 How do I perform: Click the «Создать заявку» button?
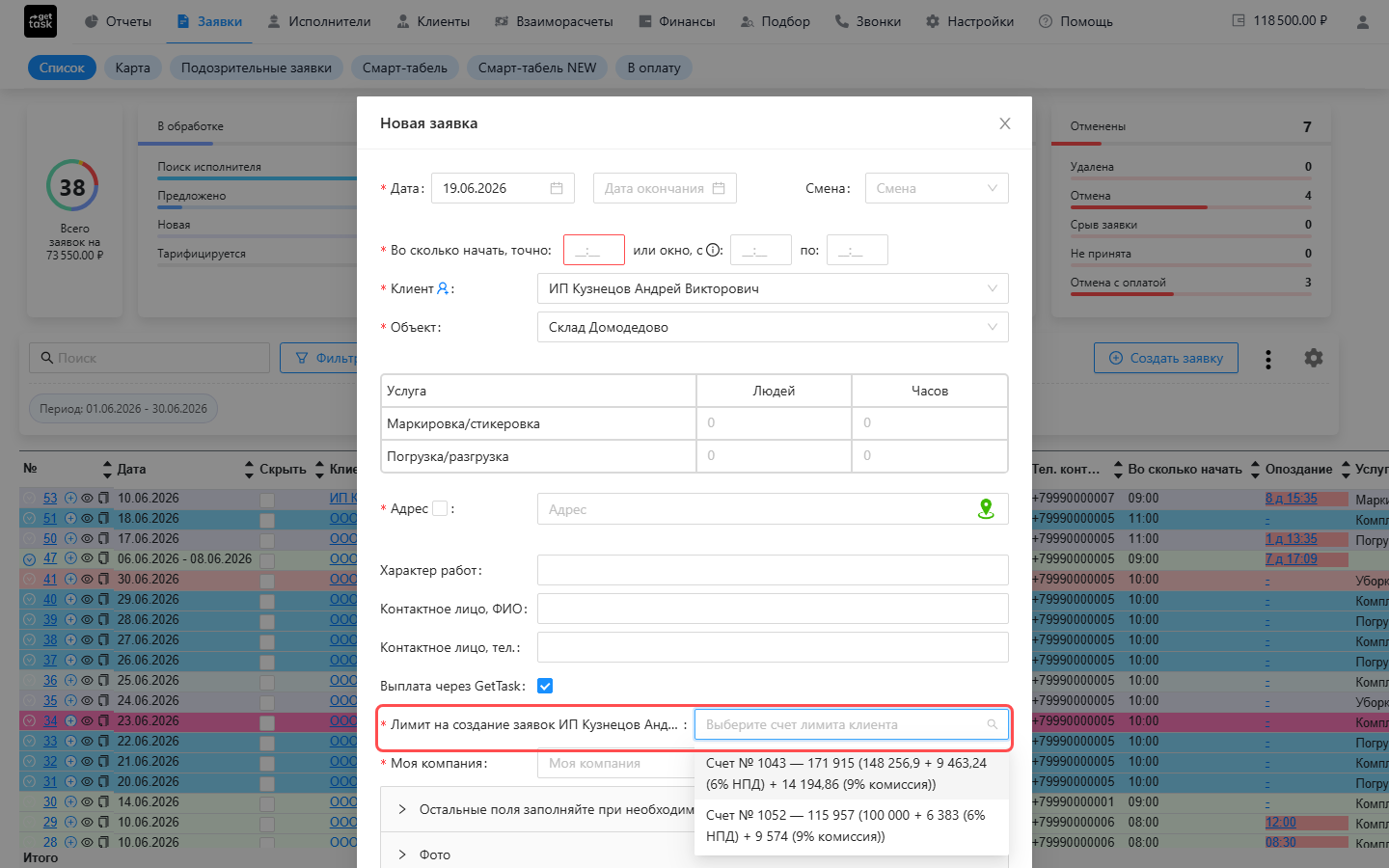pos(1166,358)
